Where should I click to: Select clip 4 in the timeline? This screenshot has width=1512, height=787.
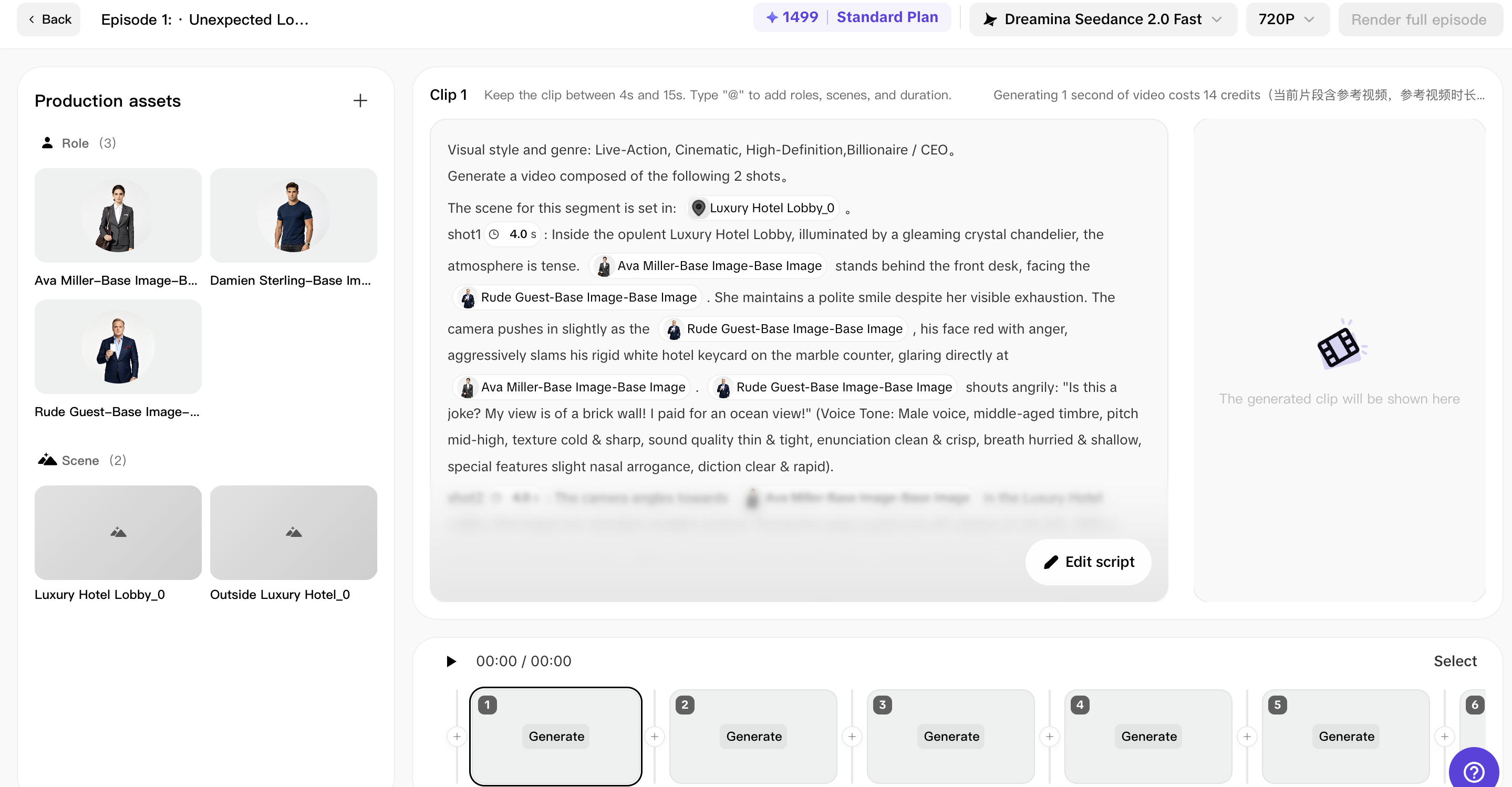tap(1148, 736)
